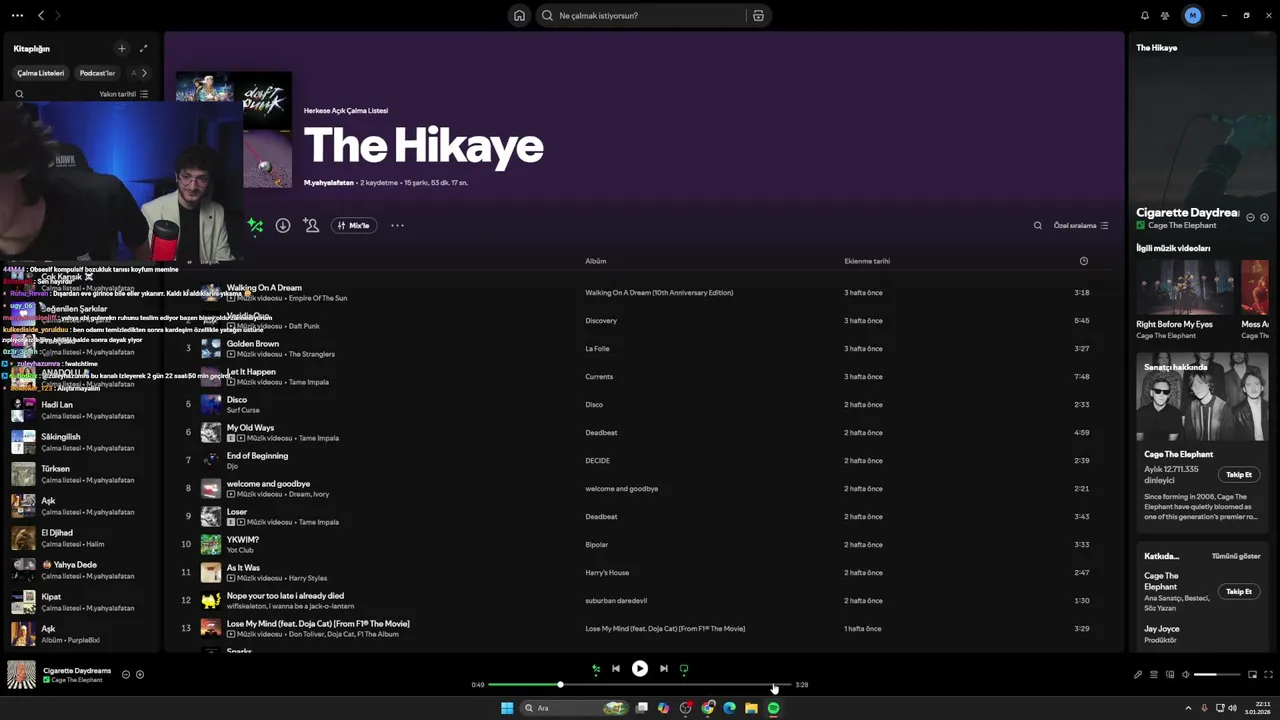1280x720 pixels.
Task: Open Microsoft Edge in the taskbar
Action: (x=729, y=708)
